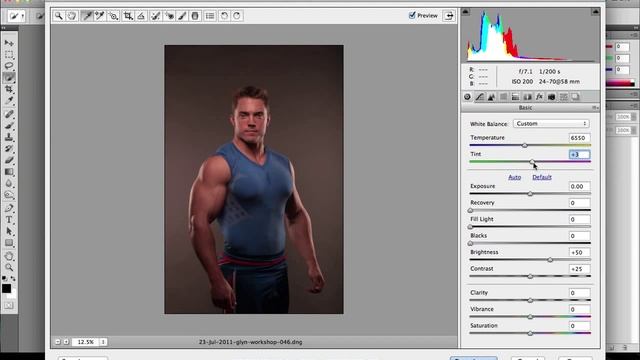
Task: Select the Zoom tool in Camera Raw toolbar
Action: (59, 16)
